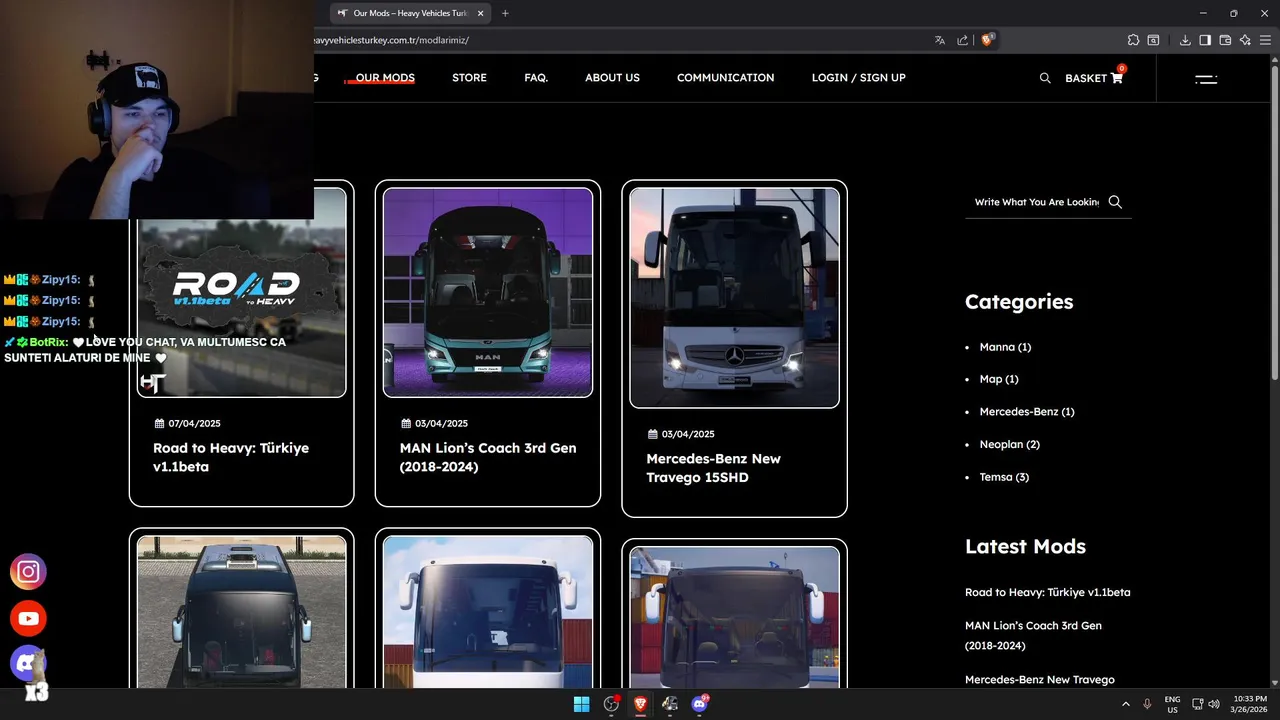
Task: Open the ABOUT US menu item
Action: point(612,78)
